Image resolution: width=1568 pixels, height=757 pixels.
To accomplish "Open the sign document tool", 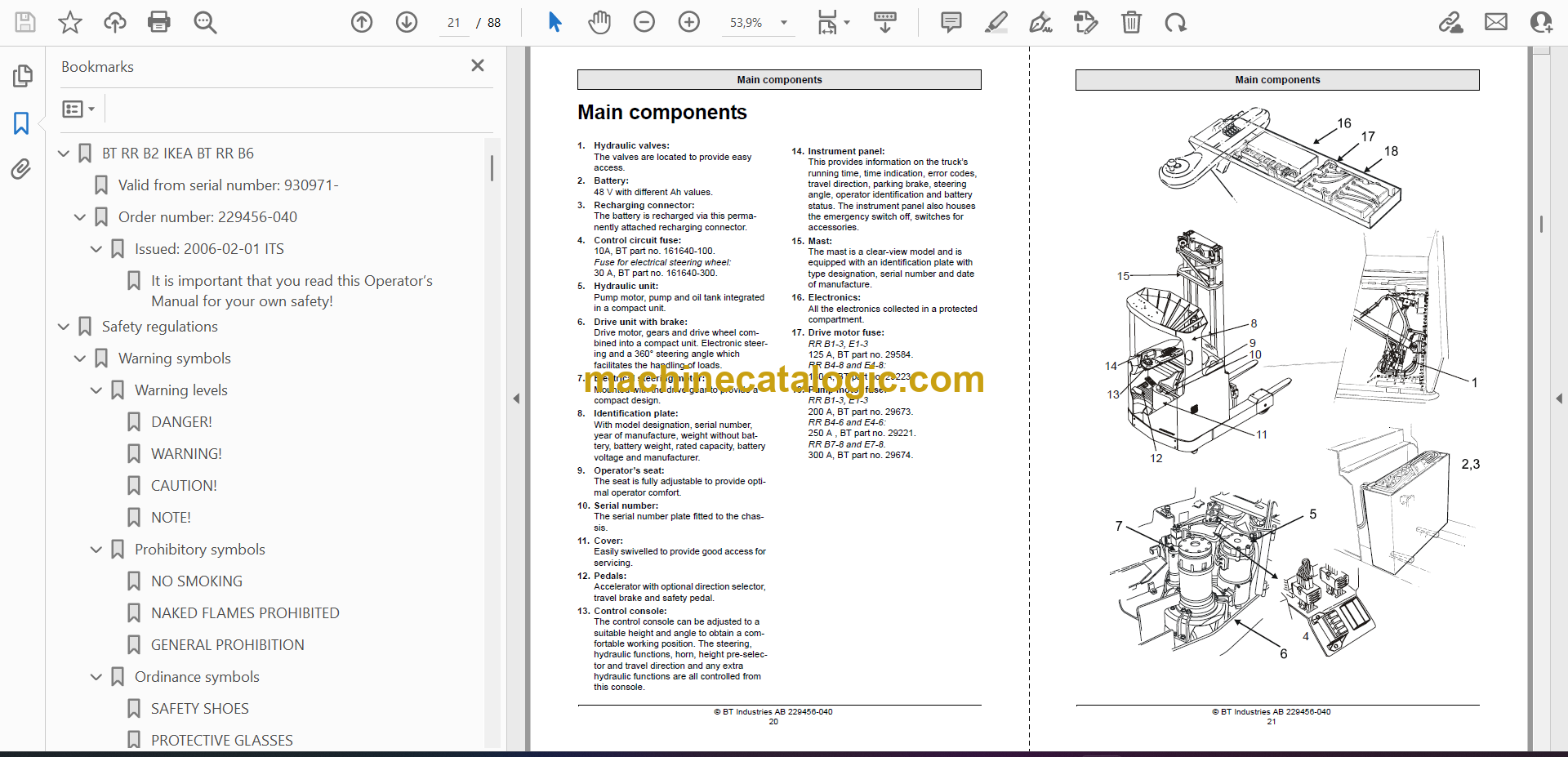I will click(x=1041, y=22).
